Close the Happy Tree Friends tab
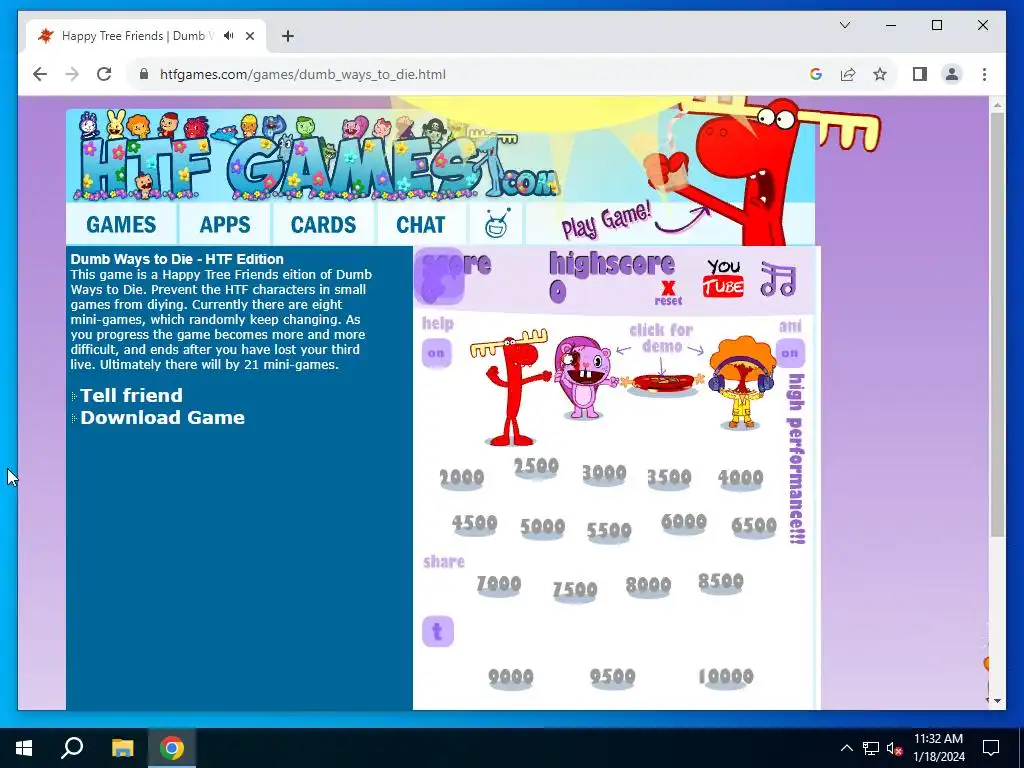This screenshot has height=768, width=1024. pos(249,36)
